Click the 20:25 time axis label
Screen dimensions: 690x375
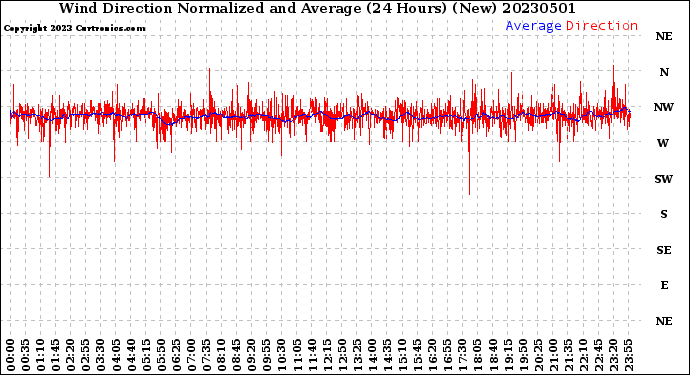point(538,355)
